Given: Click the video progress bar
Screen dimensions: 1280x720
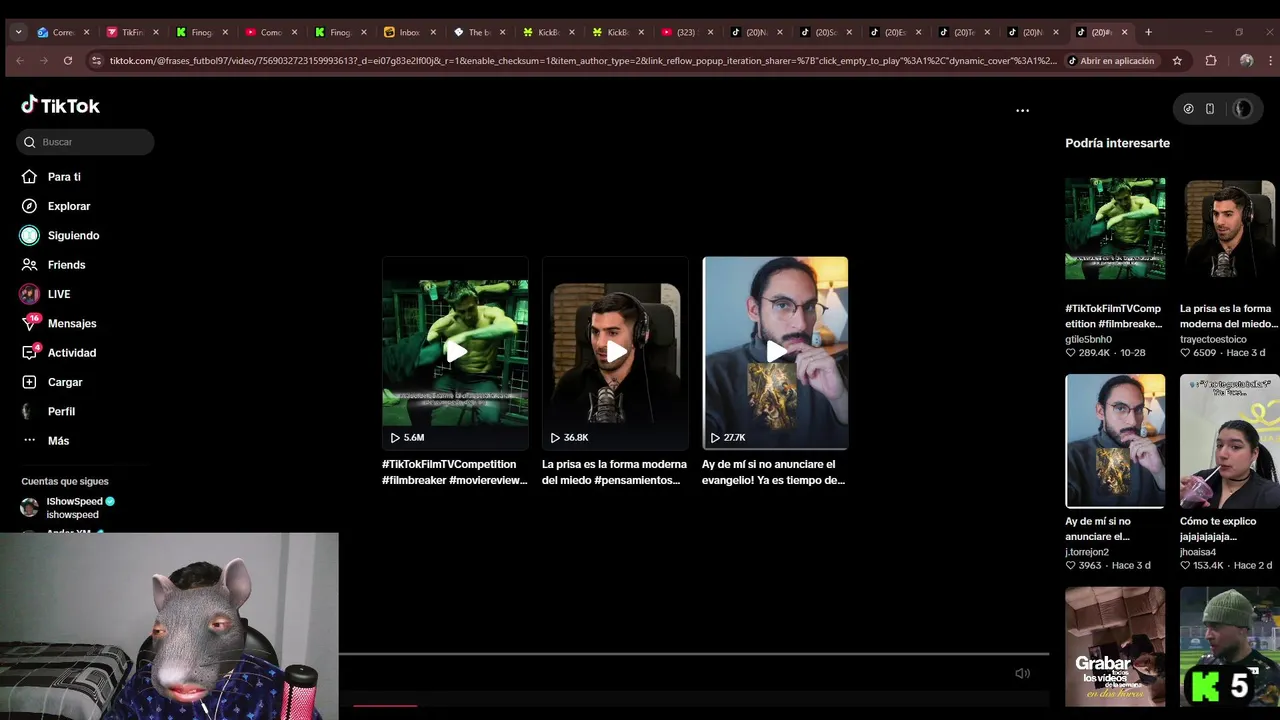Looking at the screenshot, I should point(694,654).
